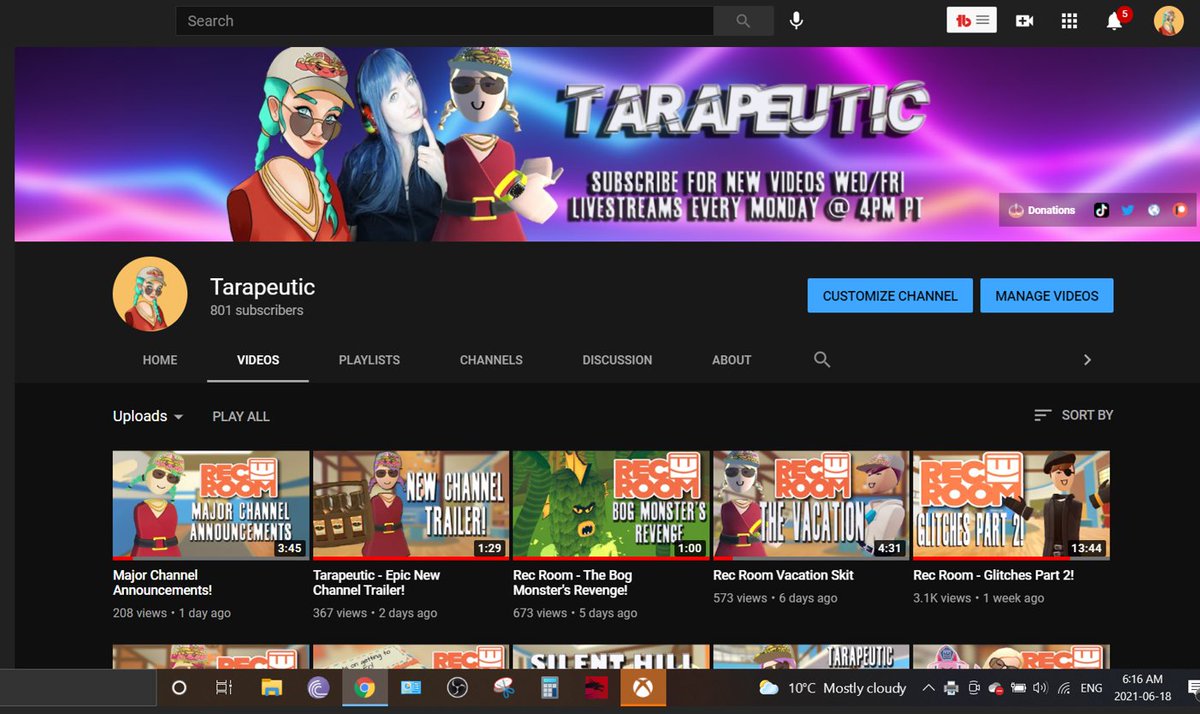Click the ENG language indicator
Screen dimensions: 1200x714
[1092, 688]
